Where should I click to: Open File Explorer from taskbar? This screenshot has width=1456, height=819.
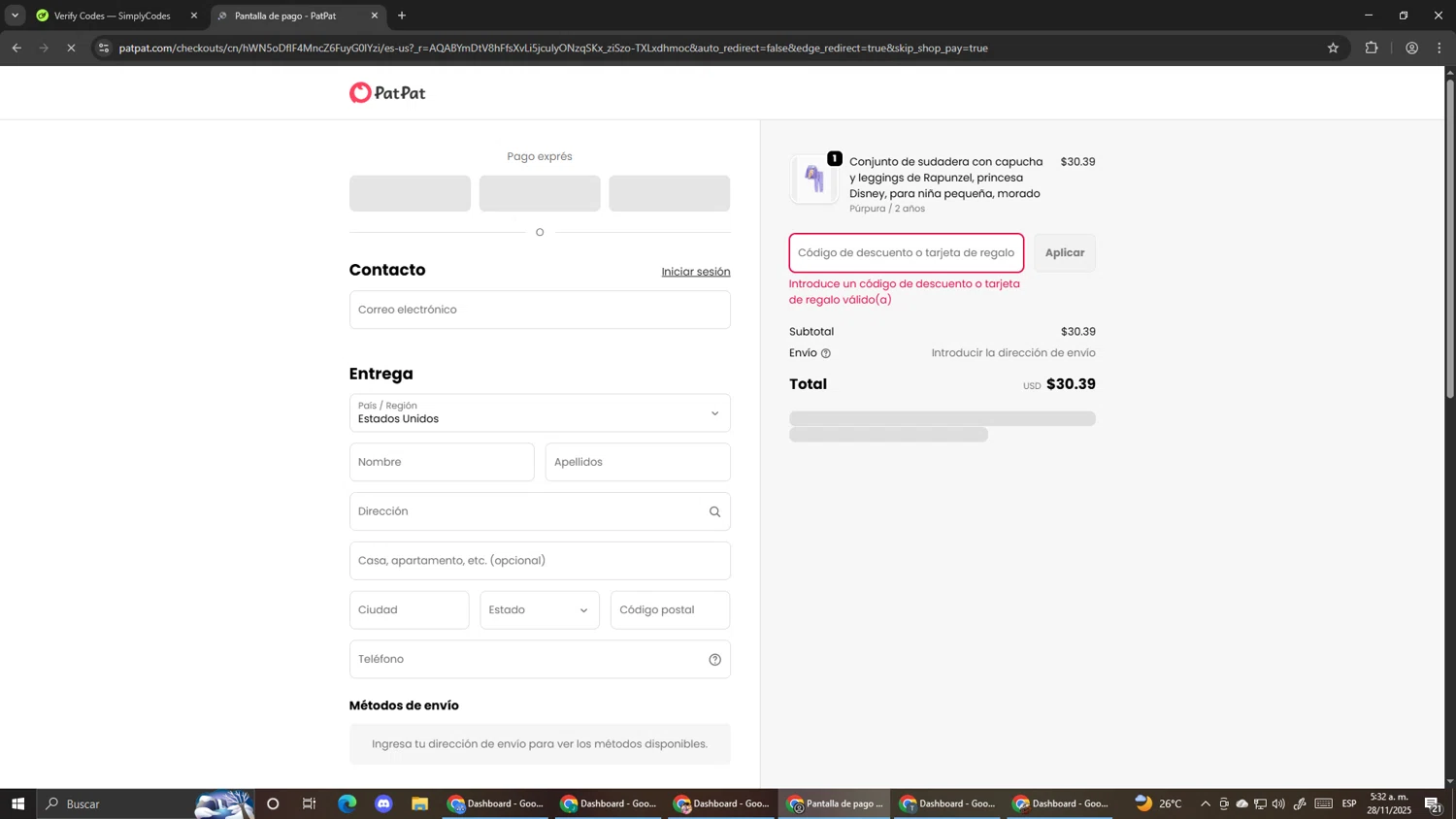(419, 803)
